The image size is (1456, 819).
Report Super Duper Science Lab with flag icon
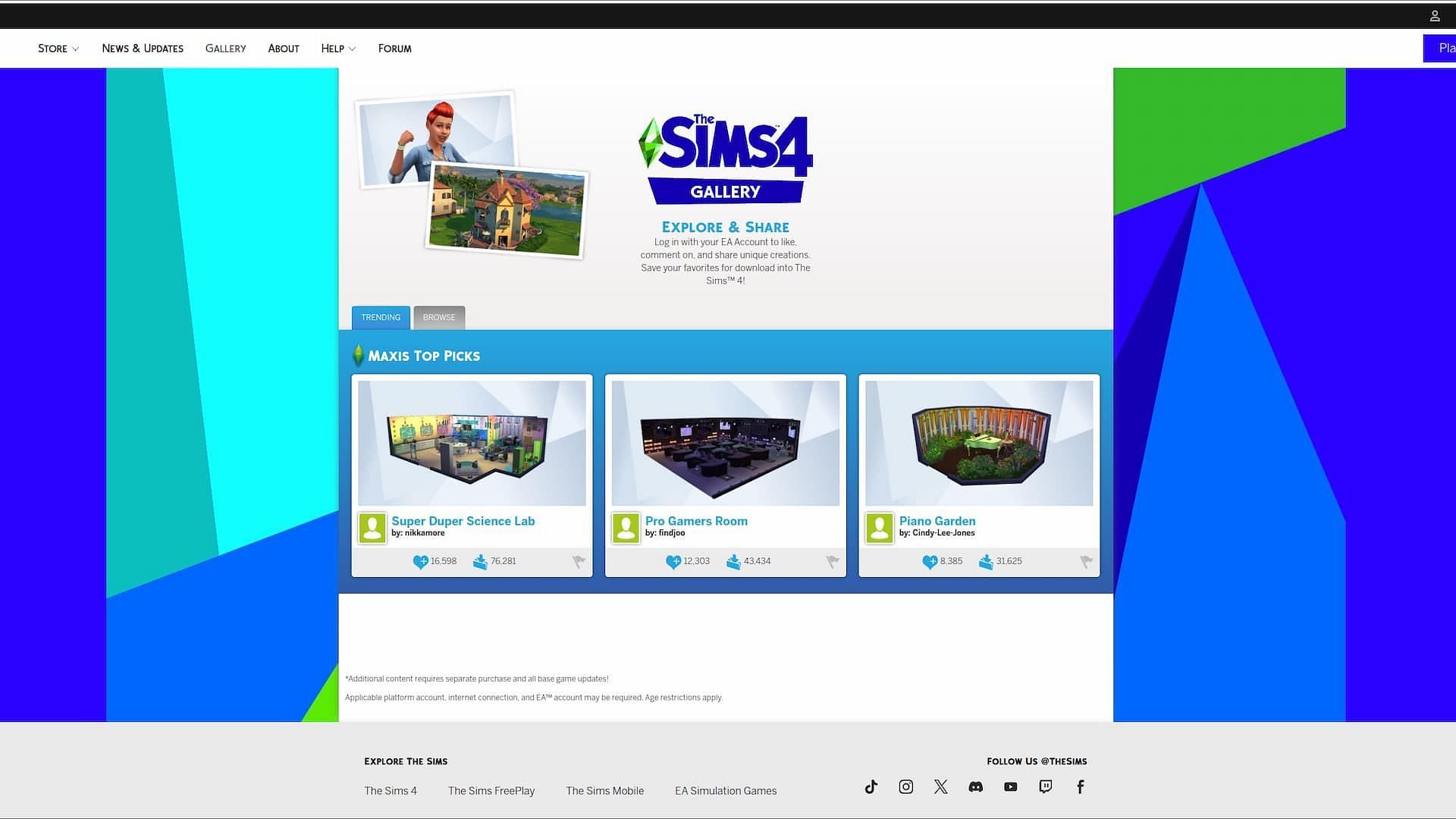(x=579, y=562)
